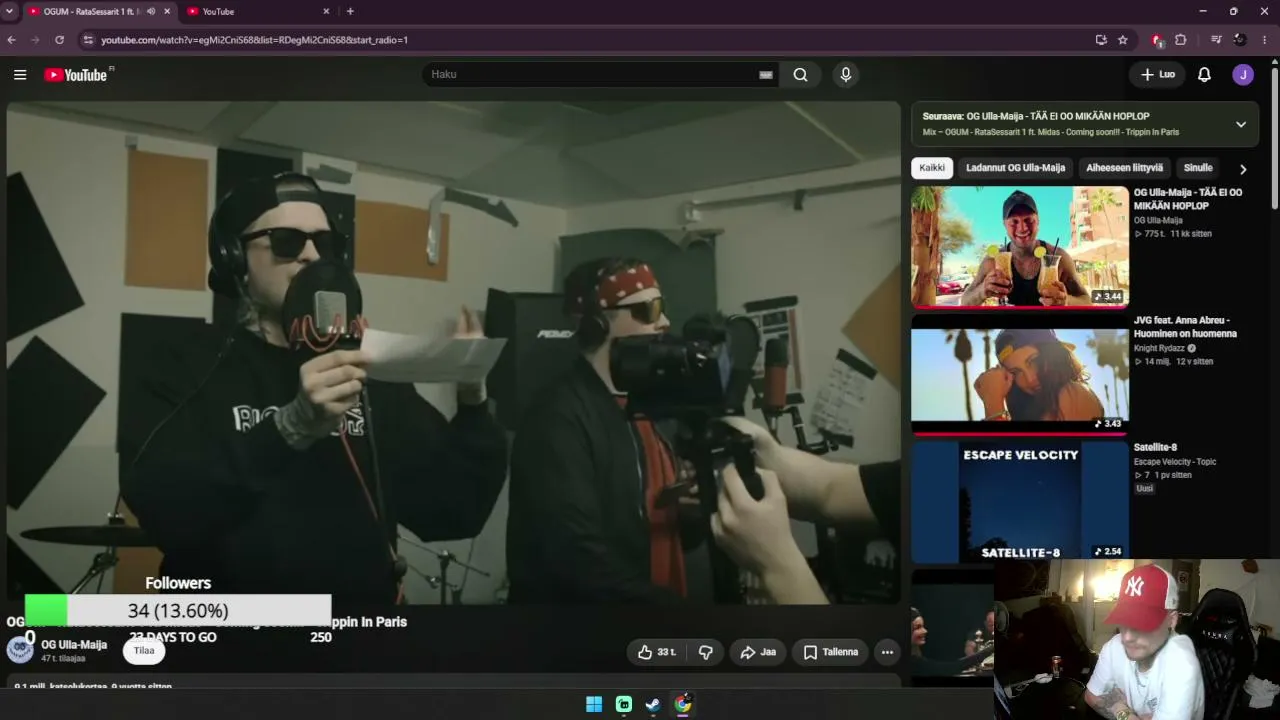
Task: Mute the OGUM tab audio icon
Action: tap(151, 11)
